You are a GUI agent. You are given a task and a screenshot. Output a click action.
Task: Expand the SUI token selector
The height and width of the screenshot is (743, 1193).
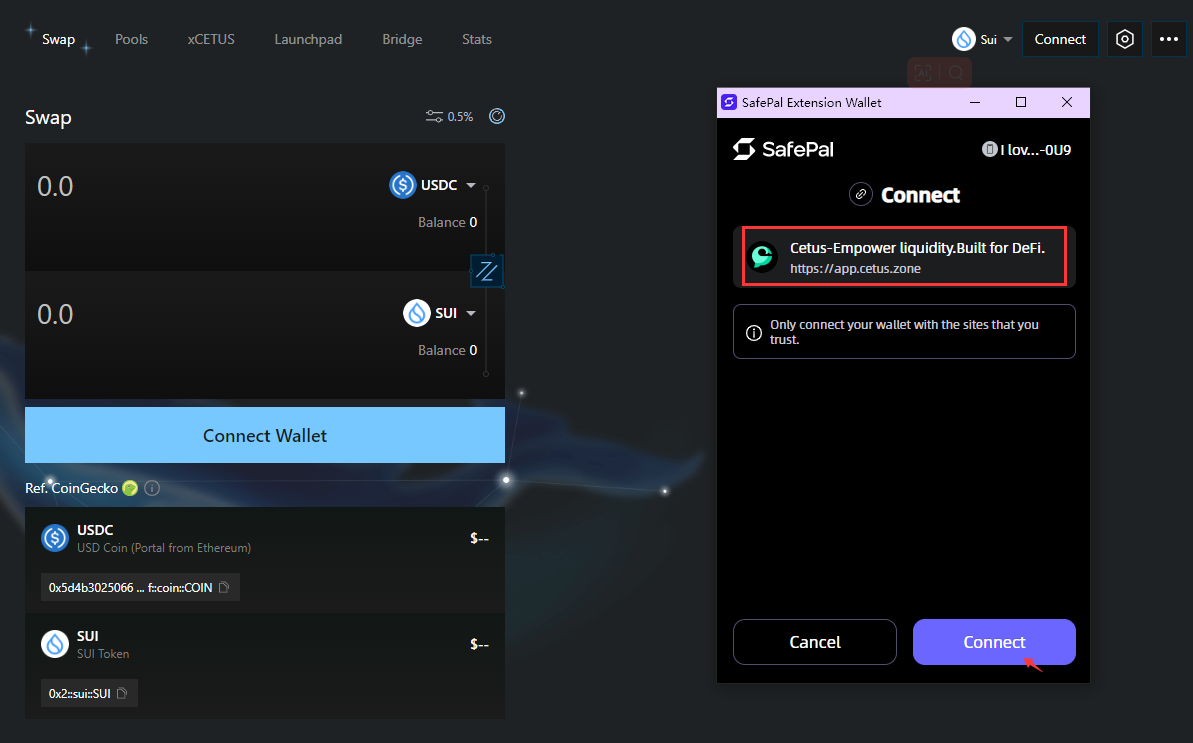(439, 313)
